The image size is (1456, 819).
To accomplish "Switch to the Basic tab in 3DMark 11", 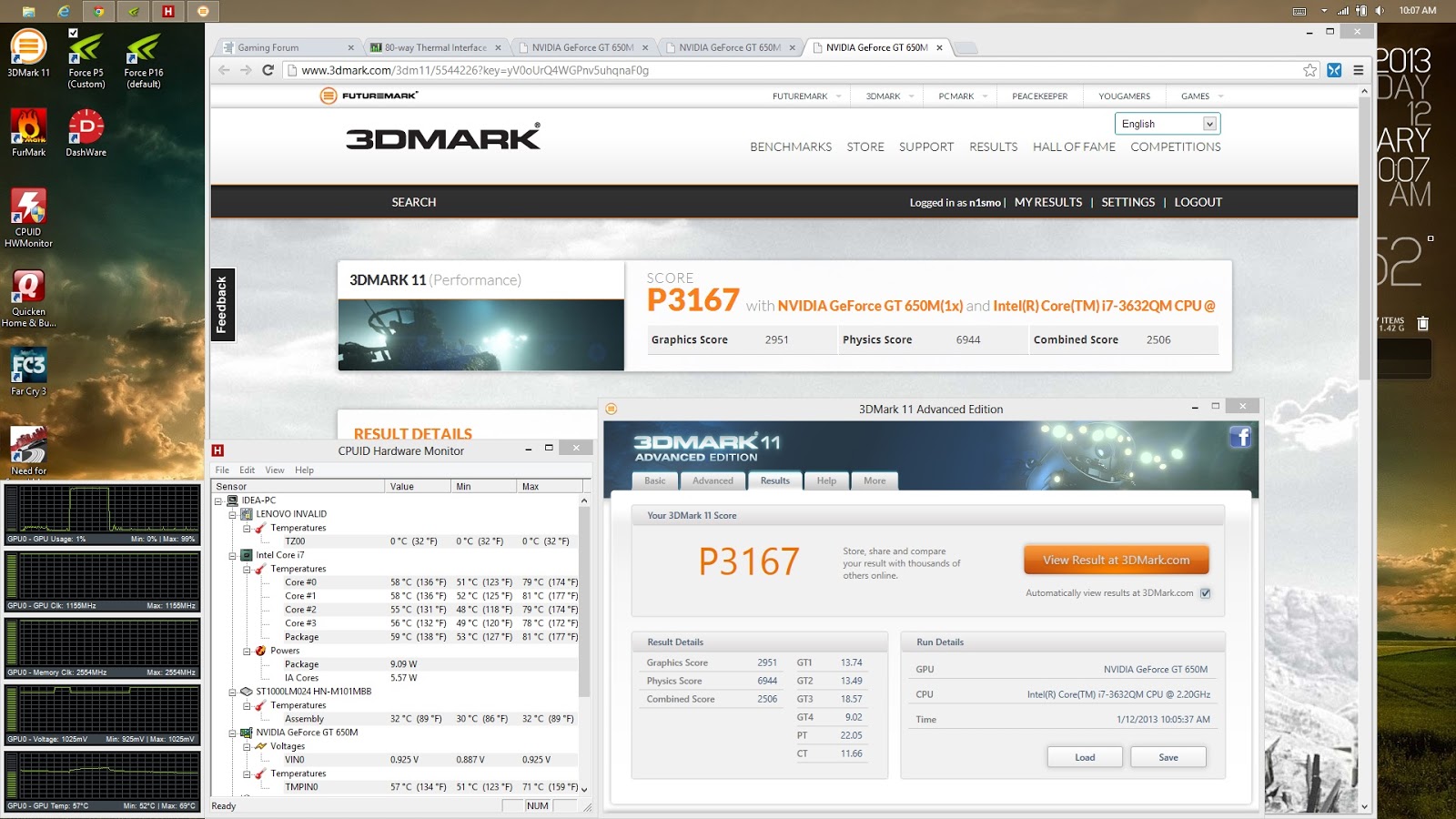I will point(655,480).
